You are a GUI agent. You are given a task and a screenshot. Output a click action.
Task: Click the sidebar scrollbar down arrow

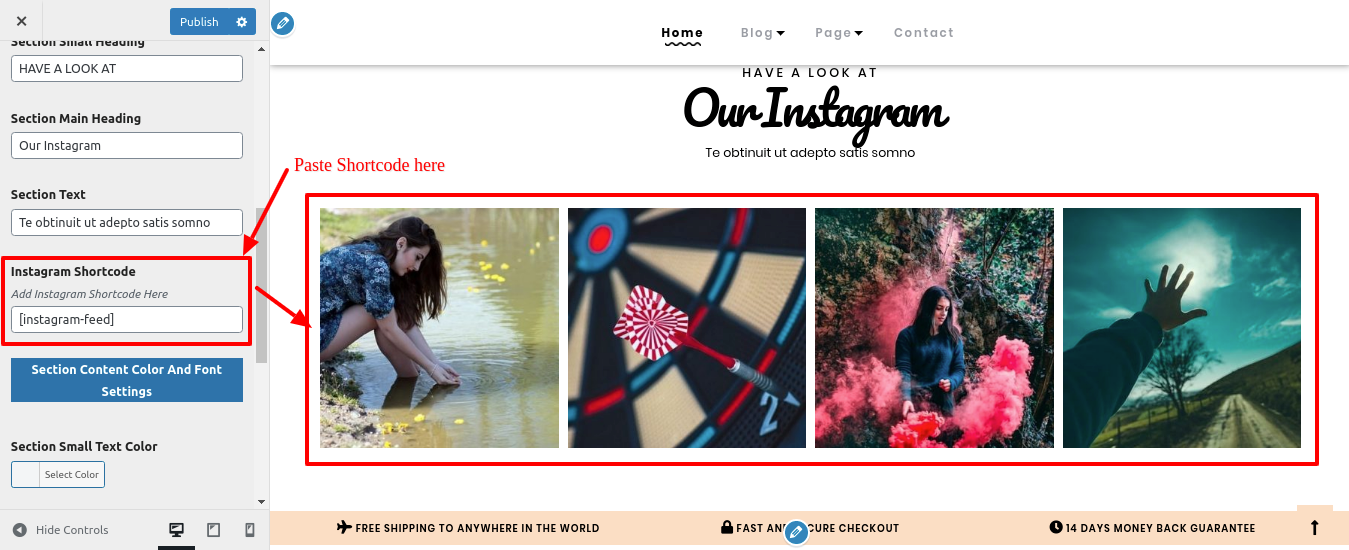(262, 501)
